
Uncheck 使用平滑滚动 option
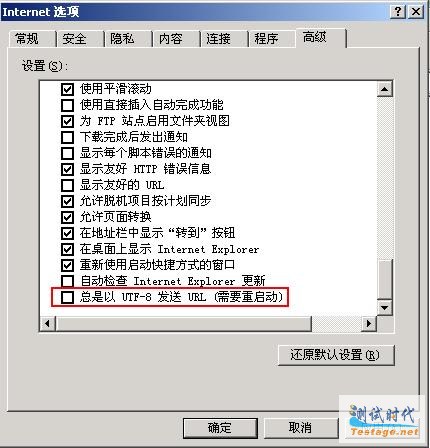tap(67, 89)
